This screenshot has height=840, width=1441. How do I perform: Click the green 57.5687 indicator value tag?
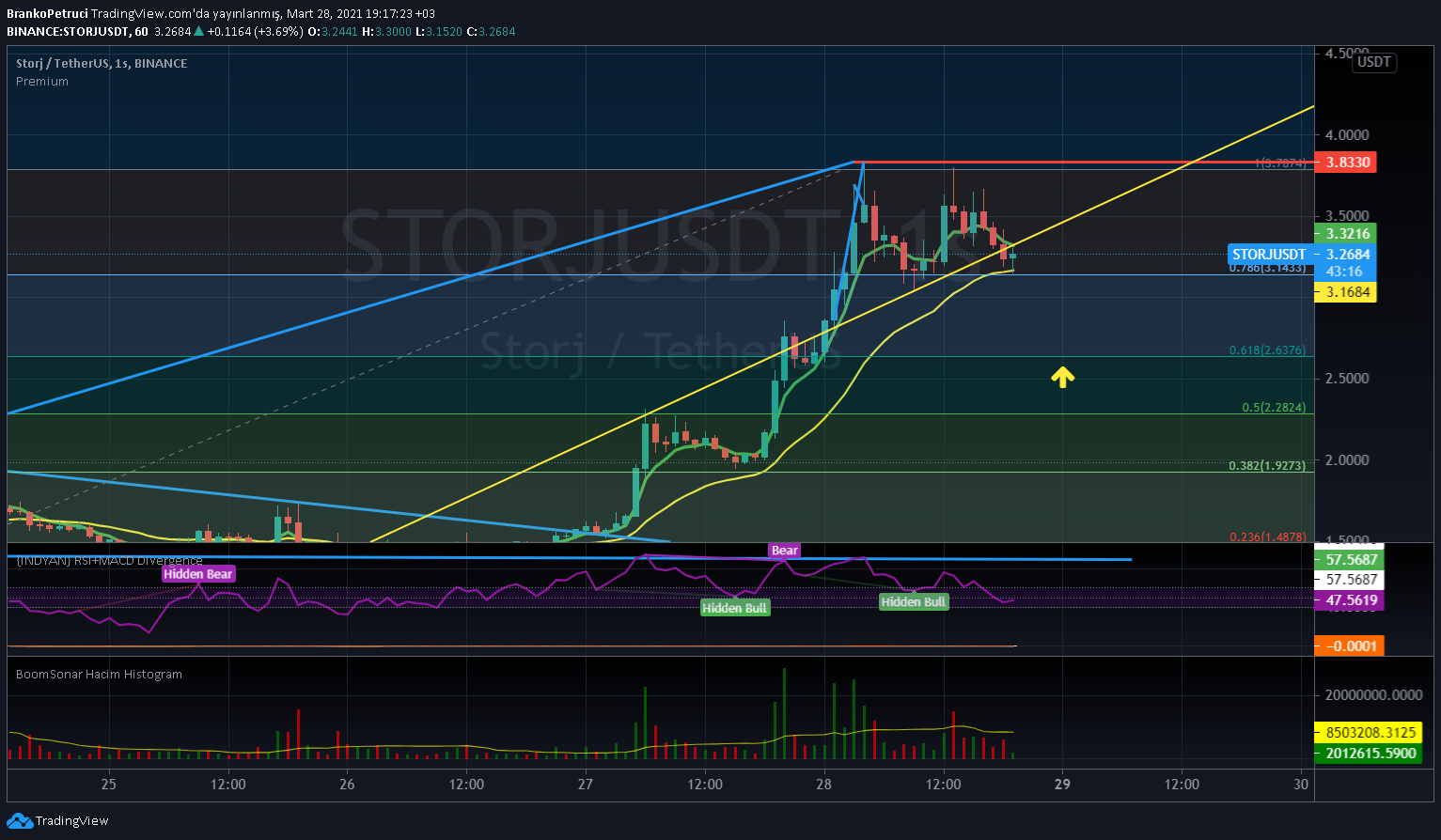pyautogui.click(x=1350, y=559)
